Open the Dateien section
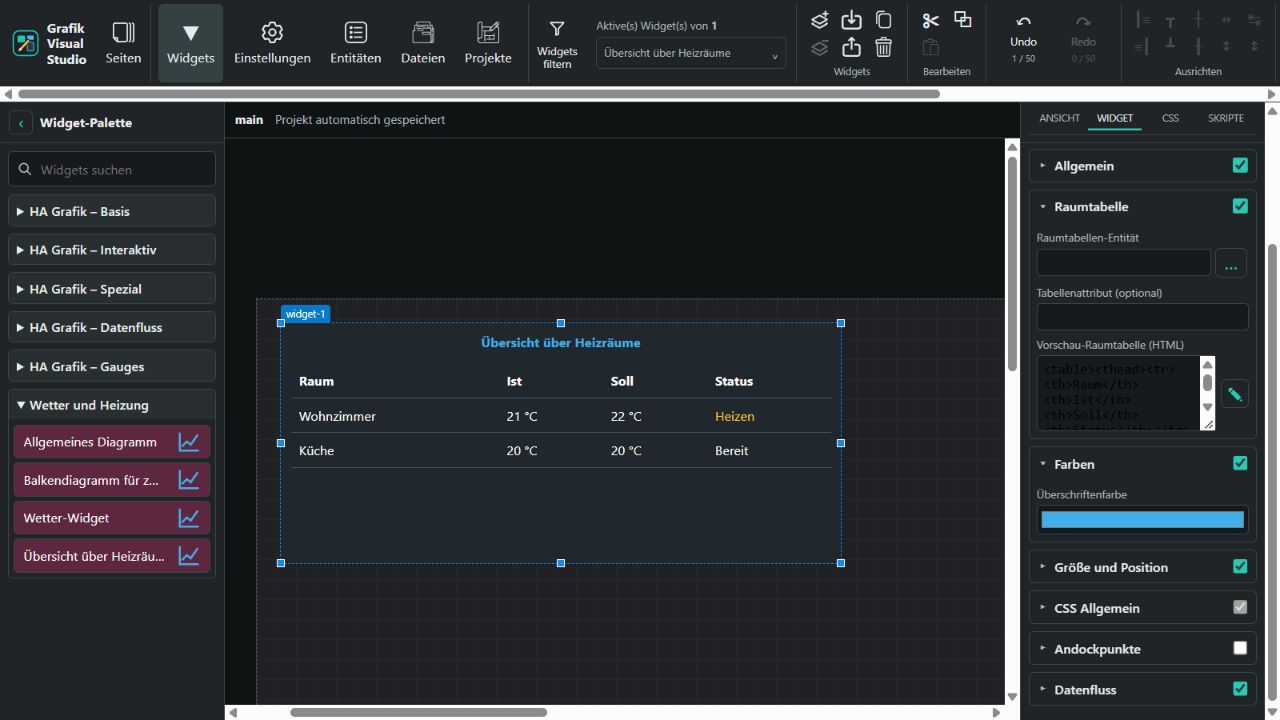 [423, 43]
